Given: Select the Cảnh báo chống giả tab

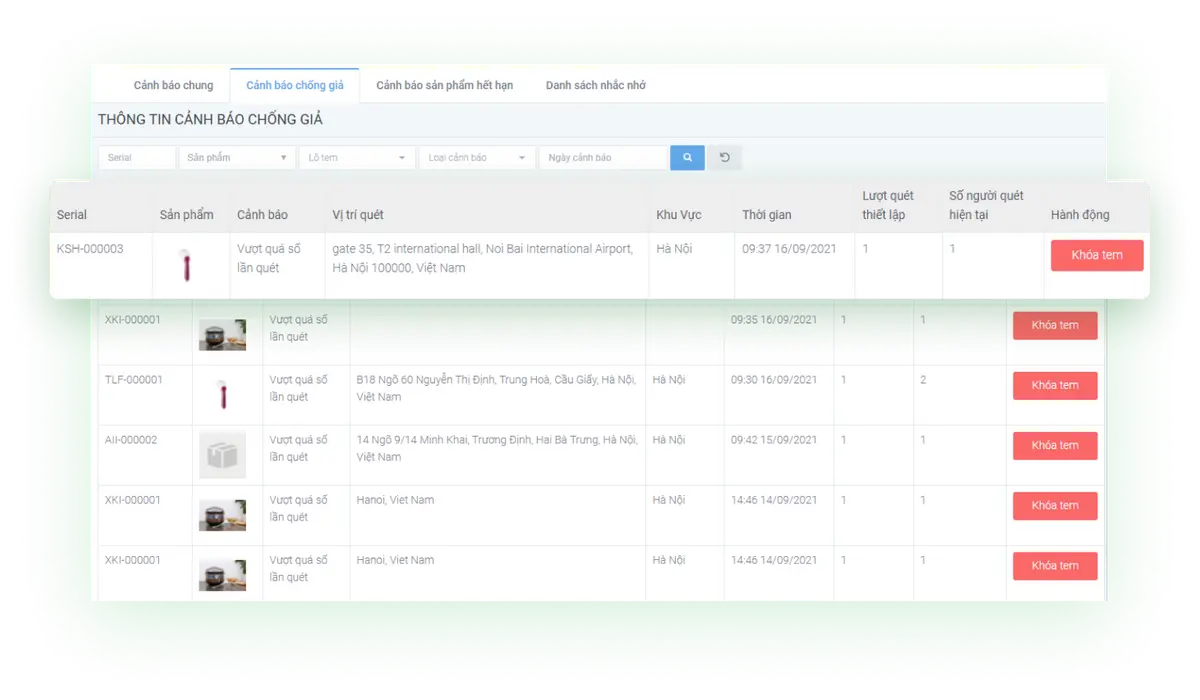Looking at the screenshot, I should tap(295, 86).
